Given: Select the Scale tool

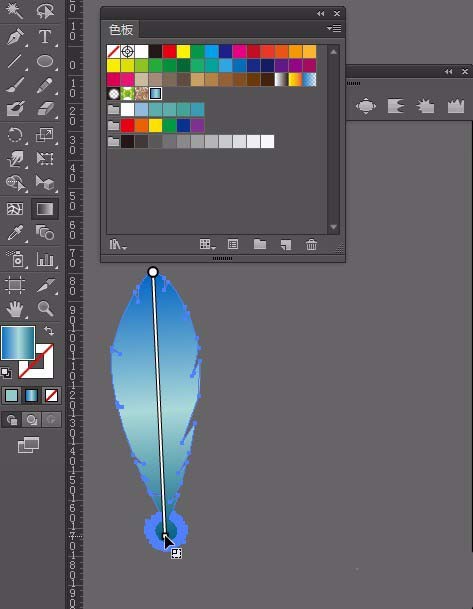Looking at the screenshot, I should pyautogui.click(x=45, y=136).
